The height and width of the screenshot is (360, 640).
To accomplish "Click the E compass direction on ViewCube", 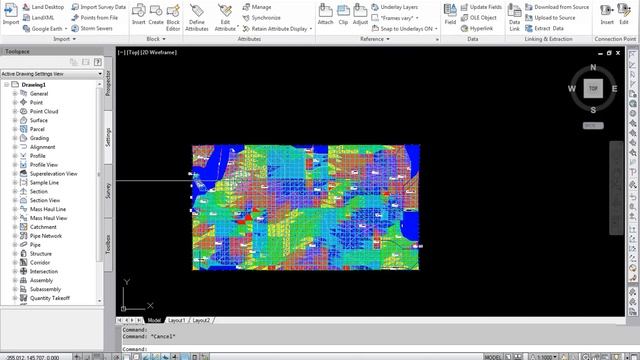I will coord(614,89).
